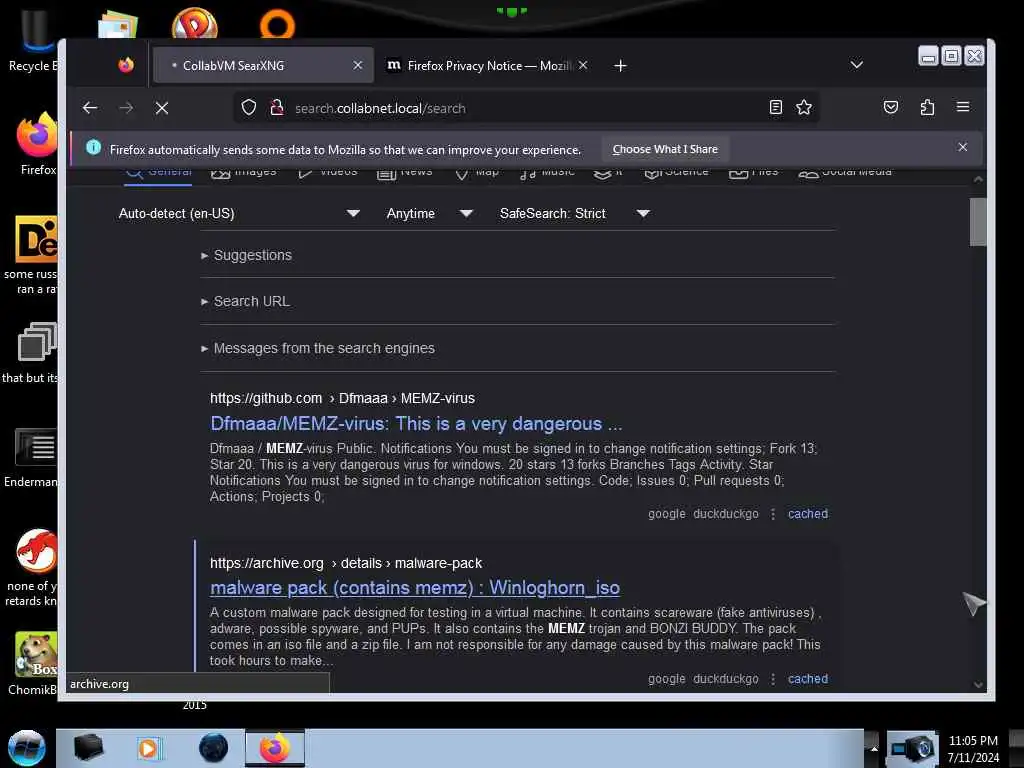Open the Anytime time range dropdown

429,214
